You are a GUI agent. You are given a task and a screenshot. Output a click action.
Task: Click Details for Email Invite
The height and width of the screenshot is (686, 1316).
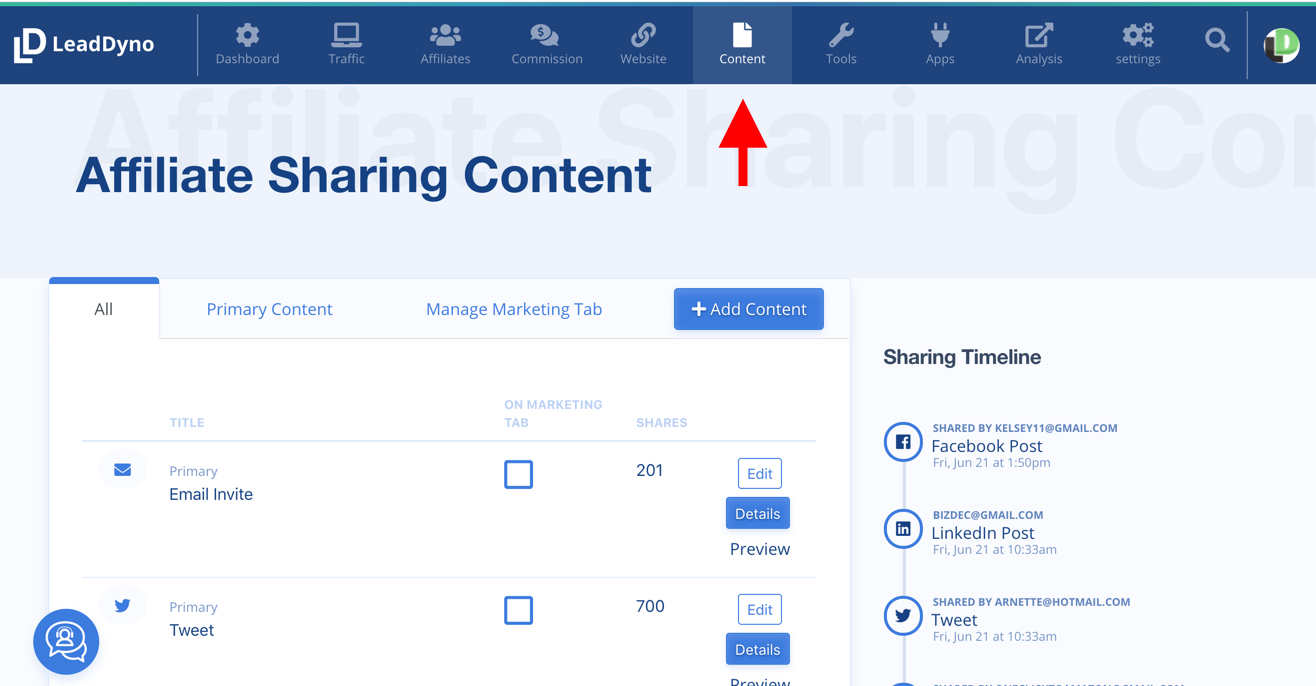coord(758,513)
